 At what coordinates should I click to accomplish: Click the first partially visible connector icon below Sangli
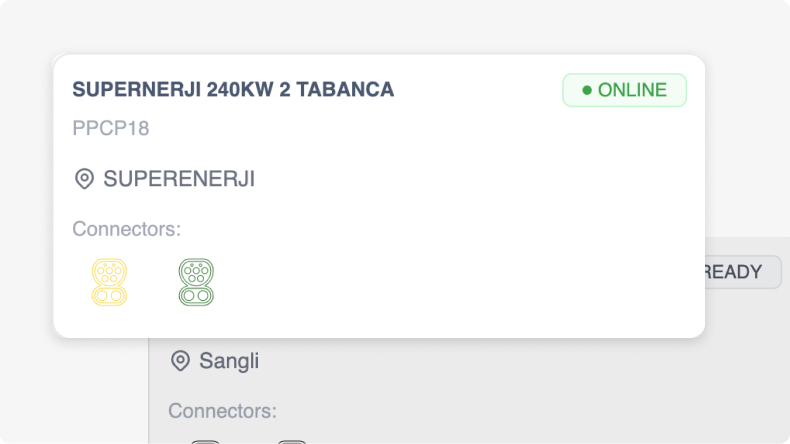pos(205,440)
